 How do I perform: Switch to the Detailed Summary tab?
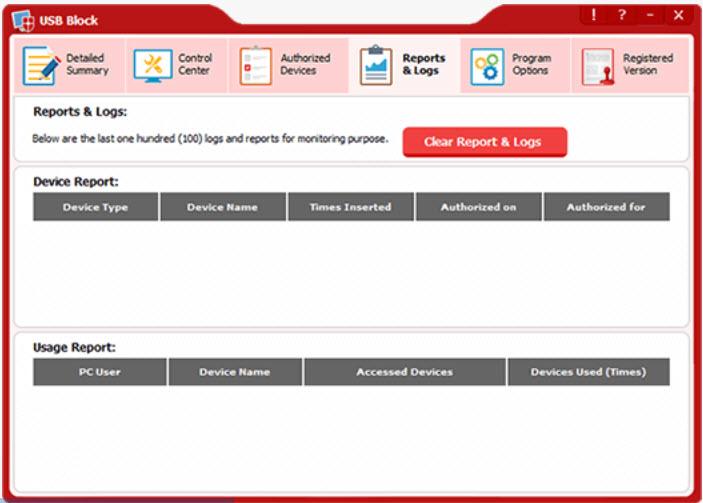point(69,65)
